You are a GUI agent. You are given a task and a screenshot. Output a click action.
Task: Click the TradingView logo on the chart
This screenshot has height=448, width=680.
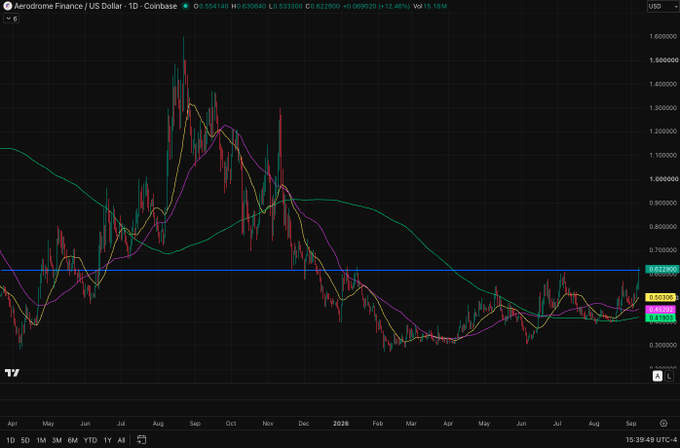12,373
